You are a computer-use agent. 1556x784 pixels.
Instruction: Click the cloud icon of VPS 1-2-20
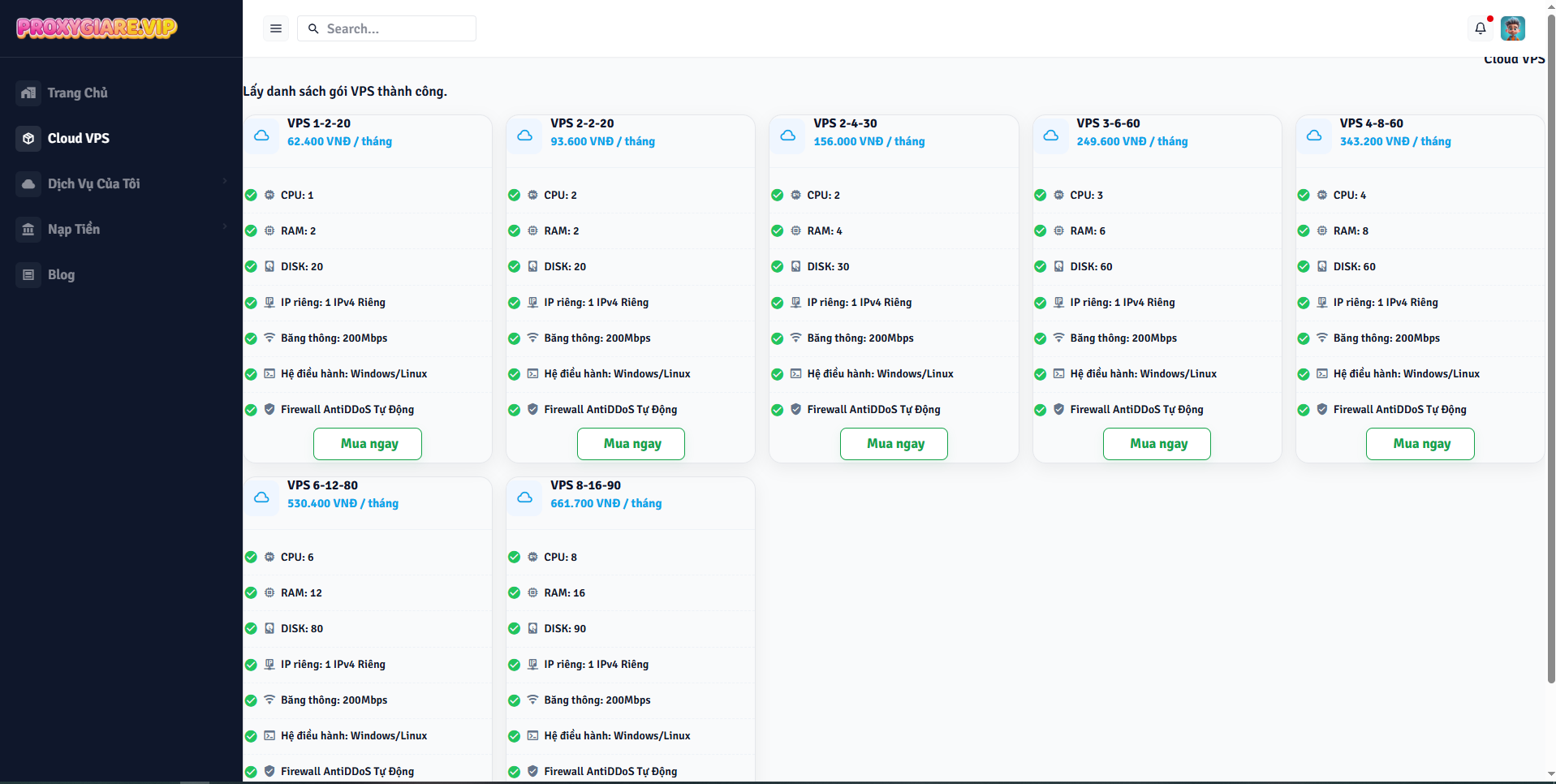[x=262, y=136]
